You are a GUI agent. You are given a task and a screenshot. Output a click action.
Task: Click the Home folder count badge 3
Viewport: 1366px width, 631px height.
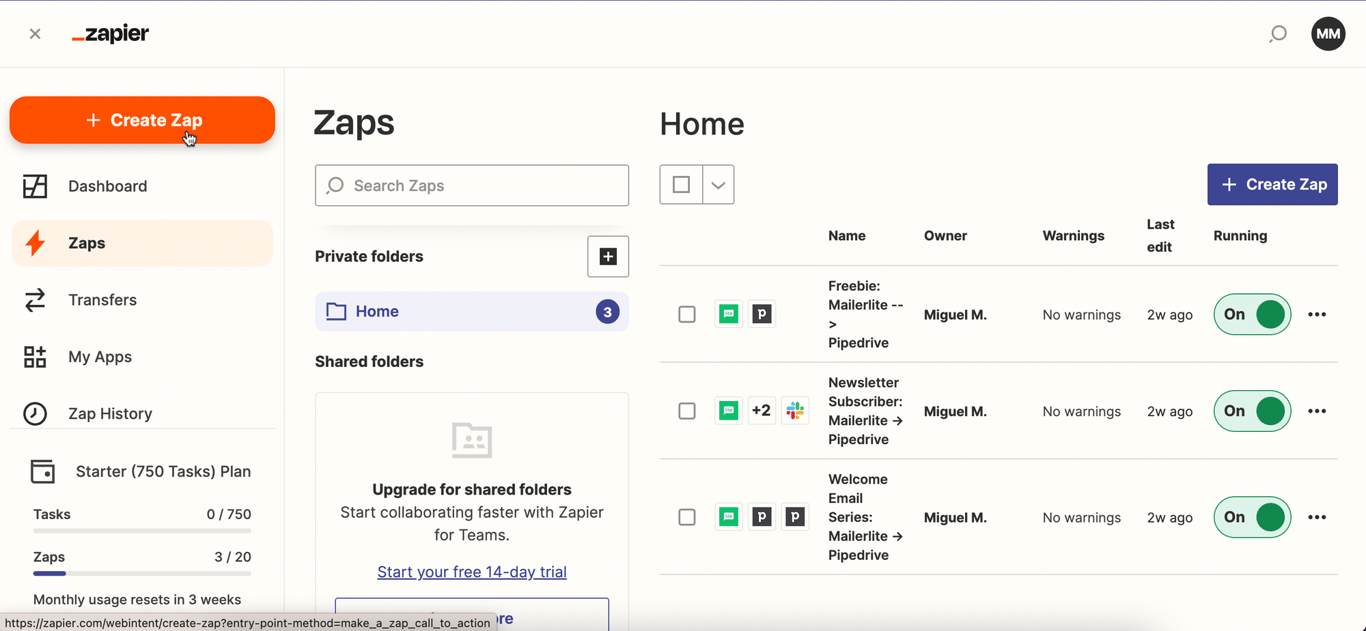(607, 312)
